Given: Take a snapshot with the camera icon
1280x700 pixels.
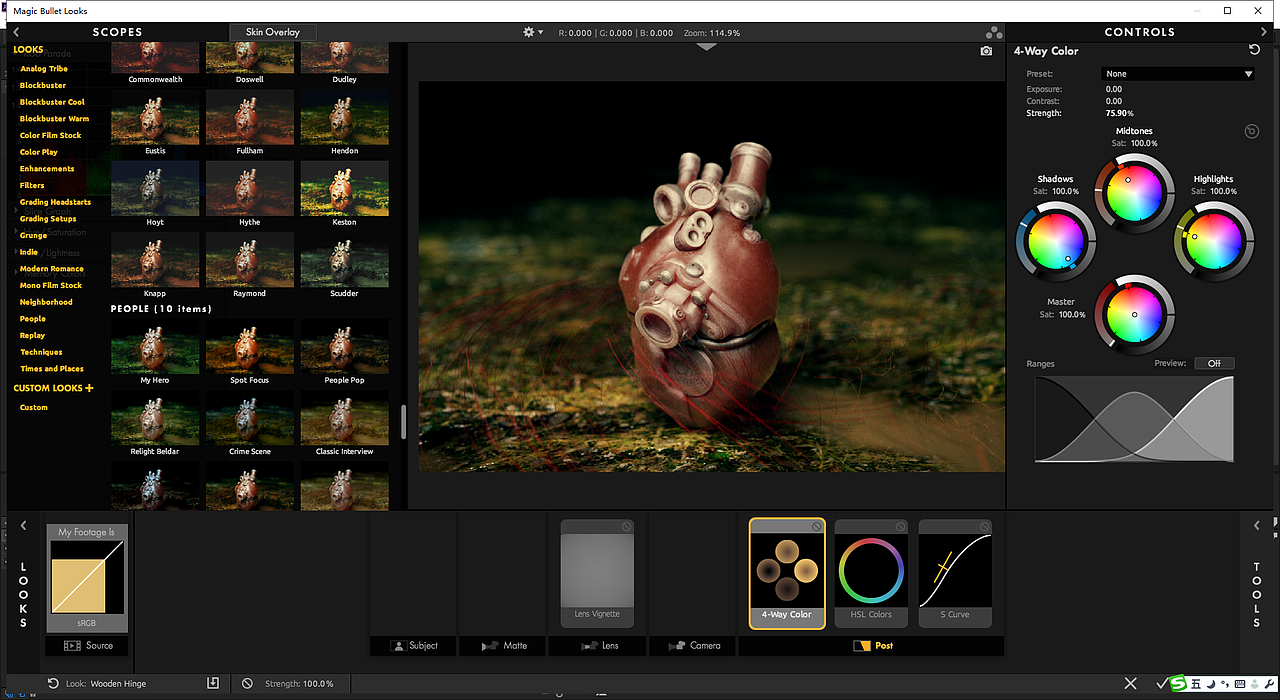Looking at the screenshot, I should click(x=986, y=51).
